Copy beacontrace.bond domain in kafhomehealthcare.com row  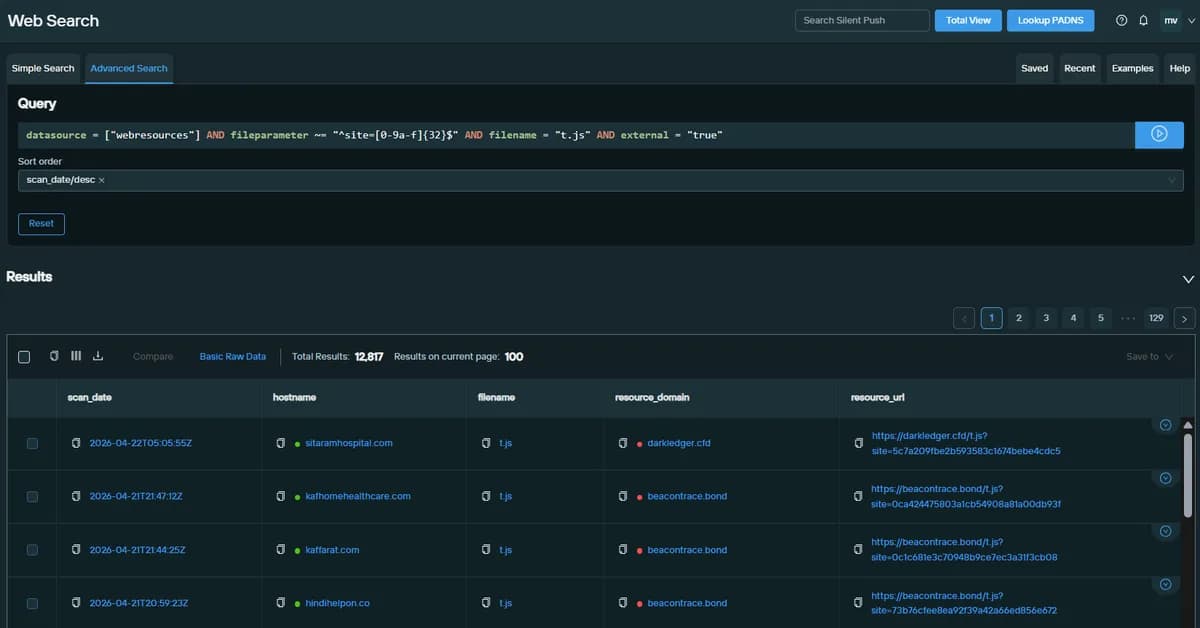coord(623,496)
